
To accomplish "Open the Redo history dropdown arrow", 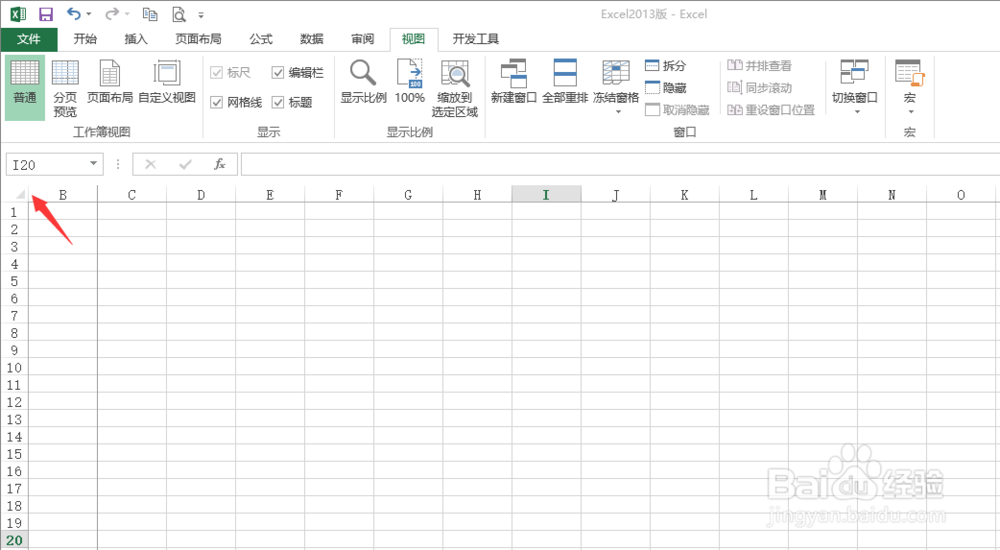I will 127,14.
